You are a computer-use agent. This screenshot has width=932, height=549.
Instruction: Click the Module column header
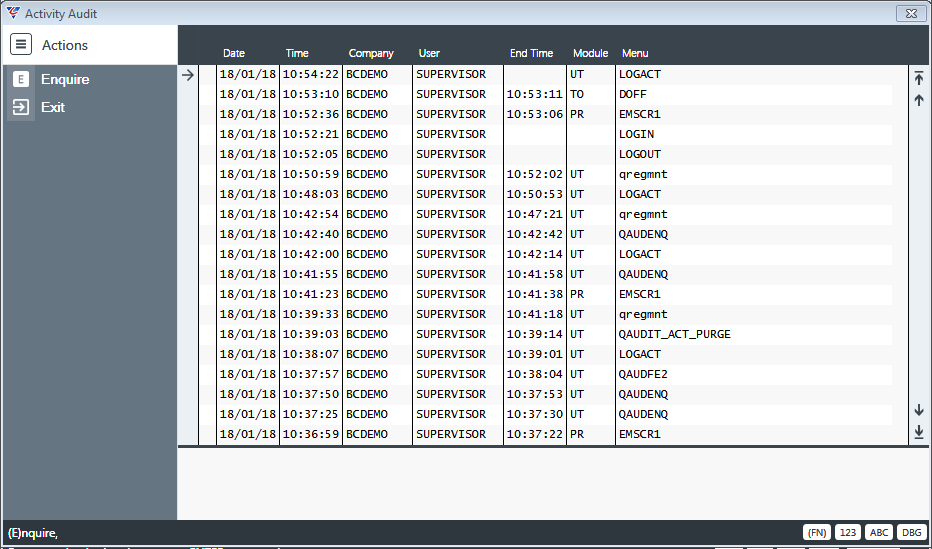(590, 53)
